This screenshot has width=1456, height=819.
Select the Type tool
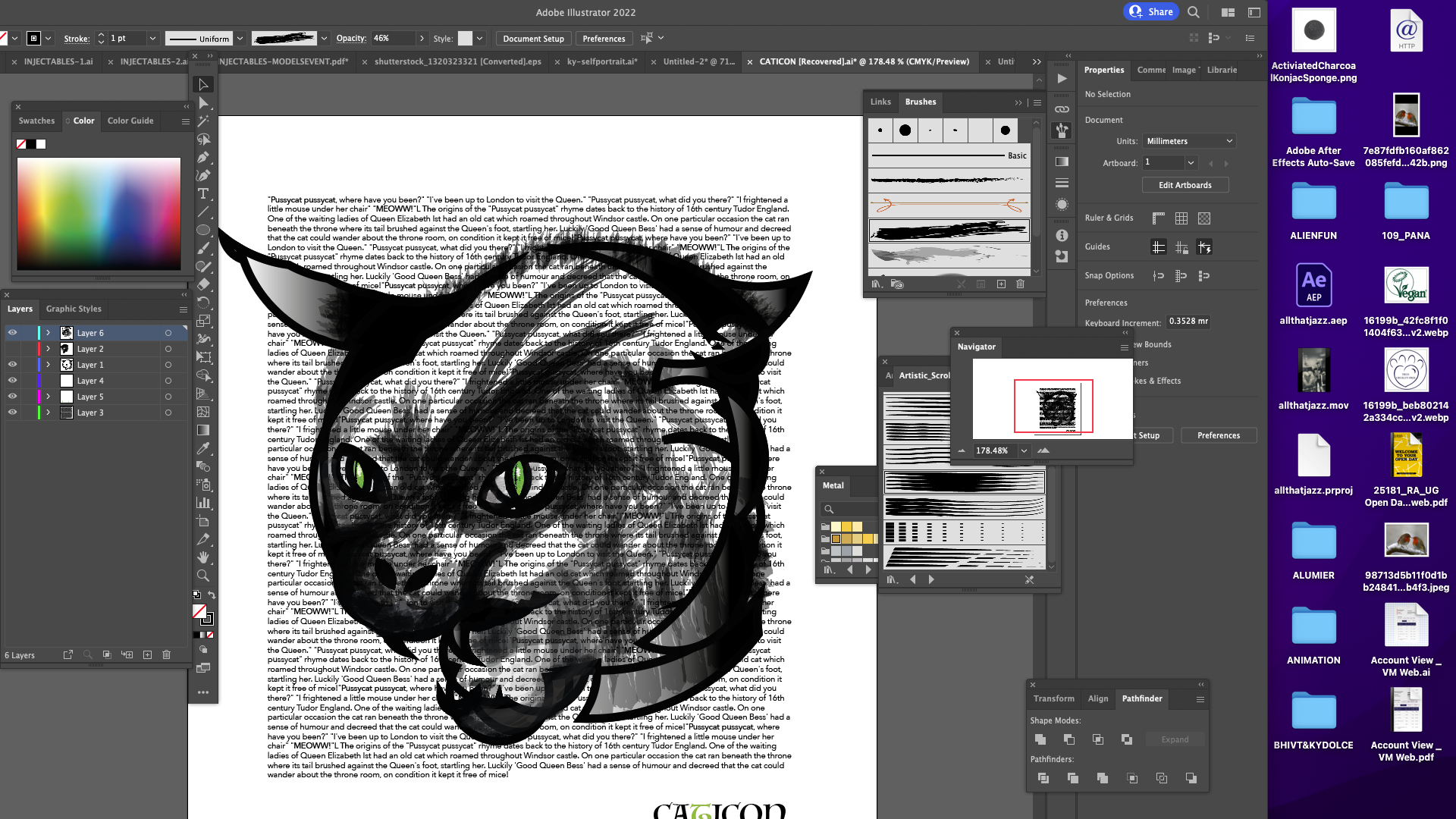(202, 193)
